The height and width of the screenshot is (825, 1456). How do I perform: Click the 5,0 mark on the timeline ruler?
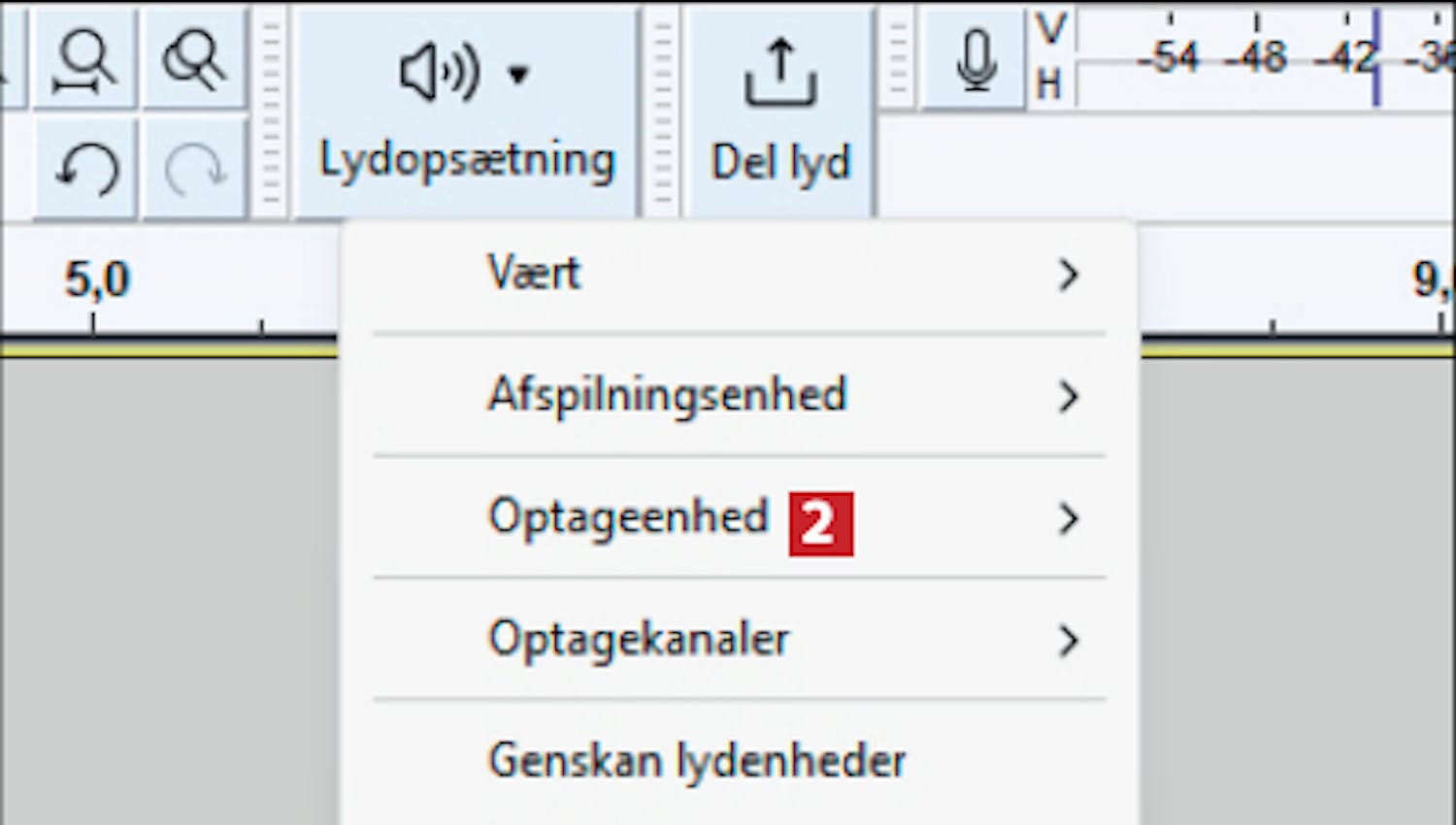click(x=96, y=280)
